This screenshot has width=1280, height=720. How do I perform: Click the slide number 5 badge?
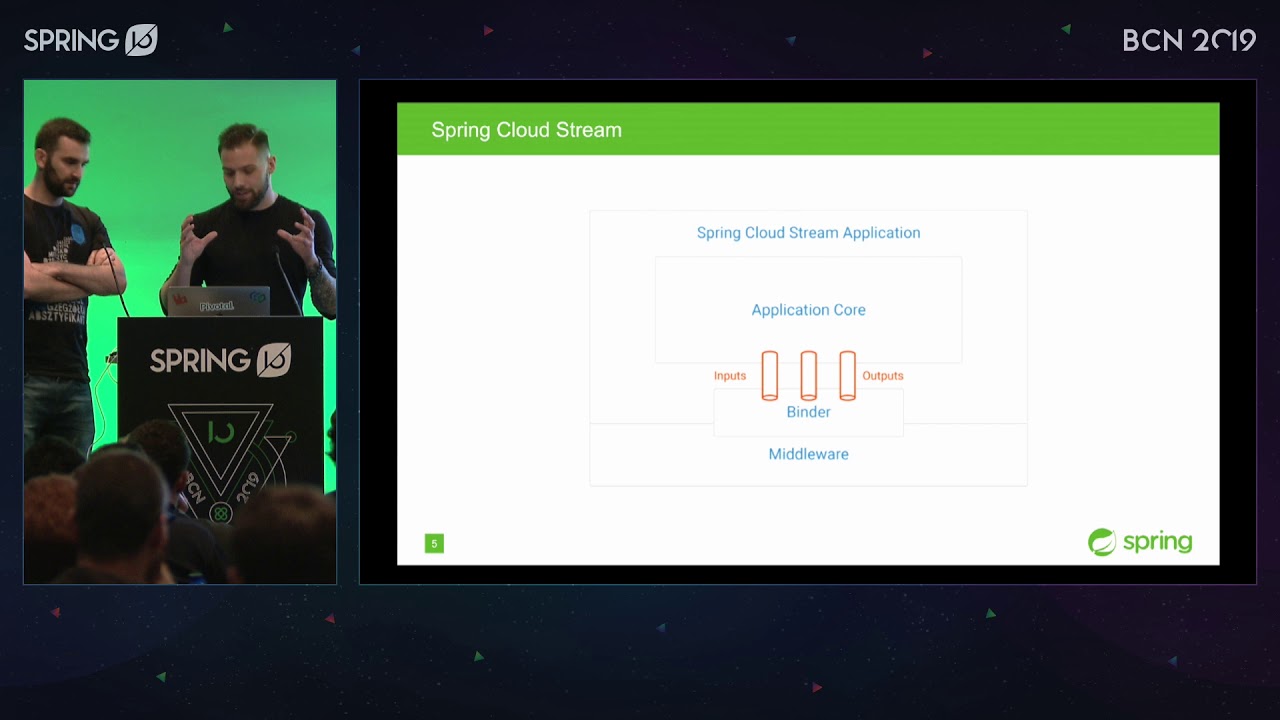coord(434,544)
